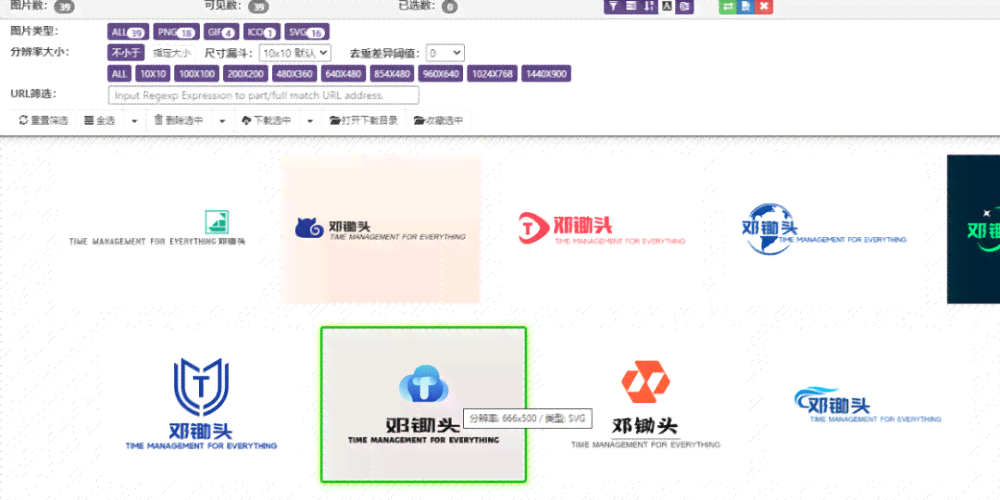Click the copy icon right of letter A
Image resolution: width=1000 pixels, height=500 pixels.
(684, 6)
